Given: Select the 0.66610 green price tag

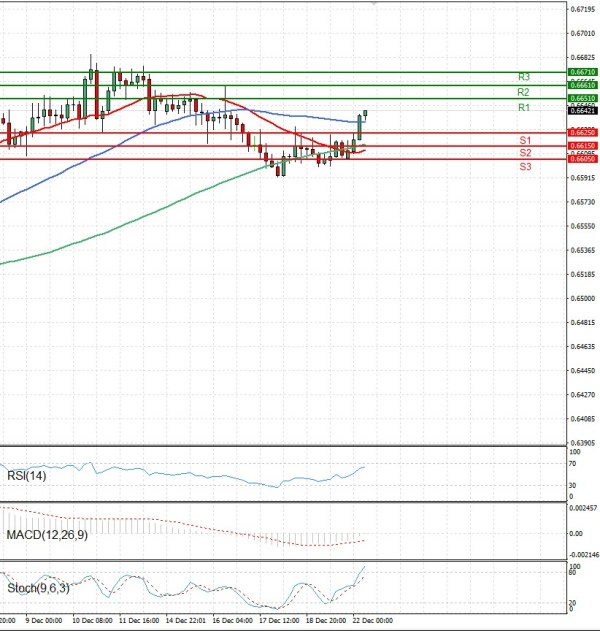Looking at the screenshot, I should [582, 86].
